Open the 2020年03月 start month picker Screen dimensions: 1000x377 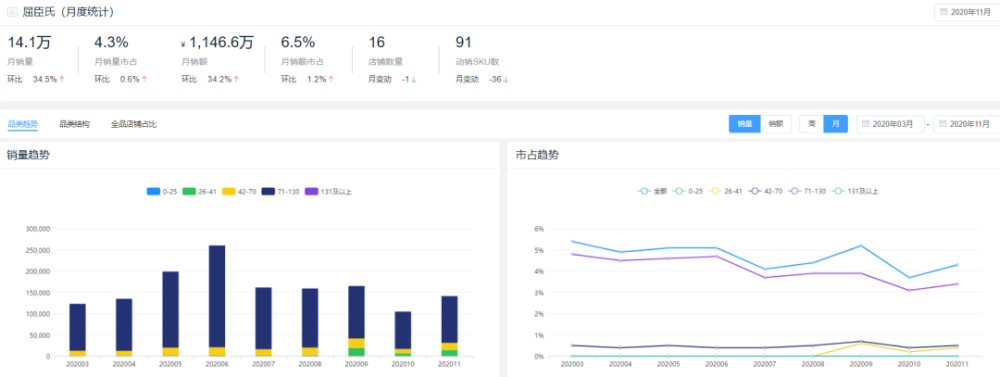890,124
